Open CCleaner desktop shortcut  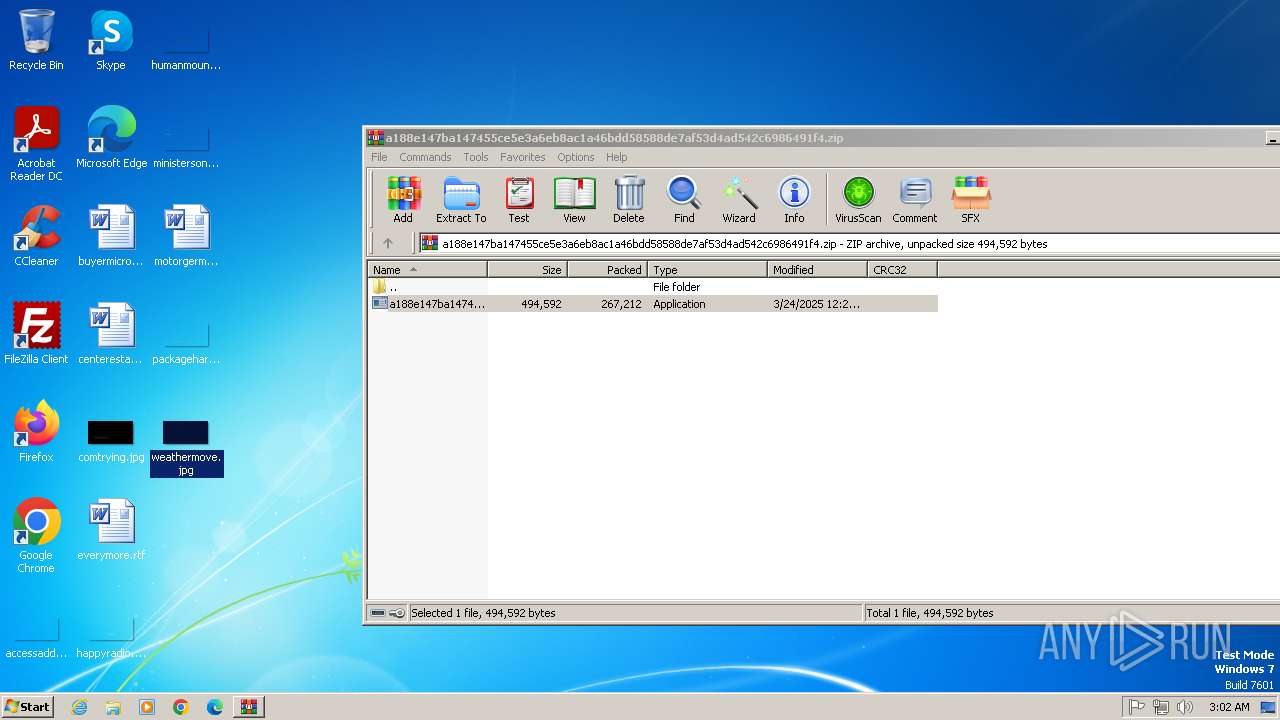[36, 236]
